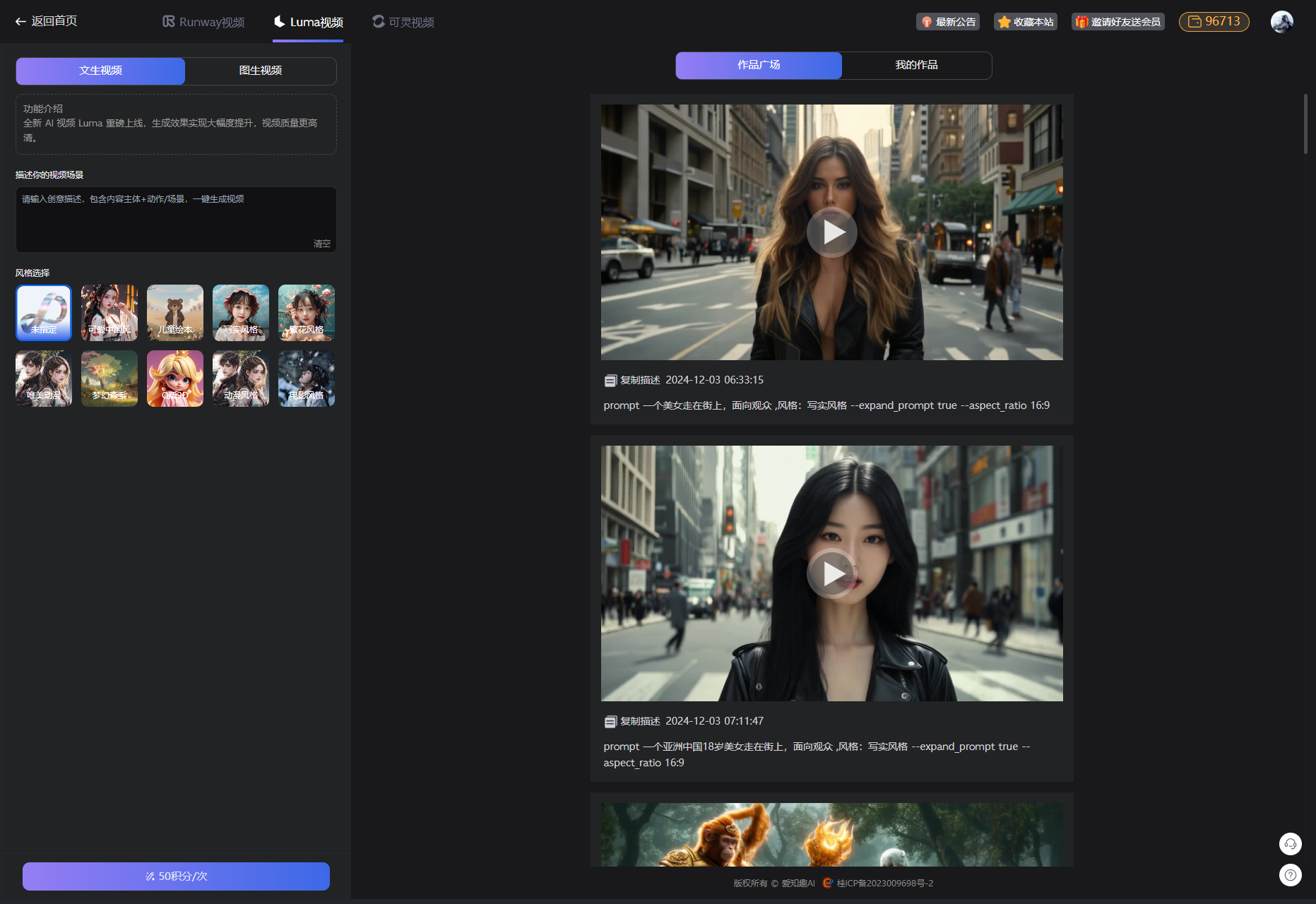Choose the 动漫风格 style
The image size is (1316, 904).
click(241, 379)
